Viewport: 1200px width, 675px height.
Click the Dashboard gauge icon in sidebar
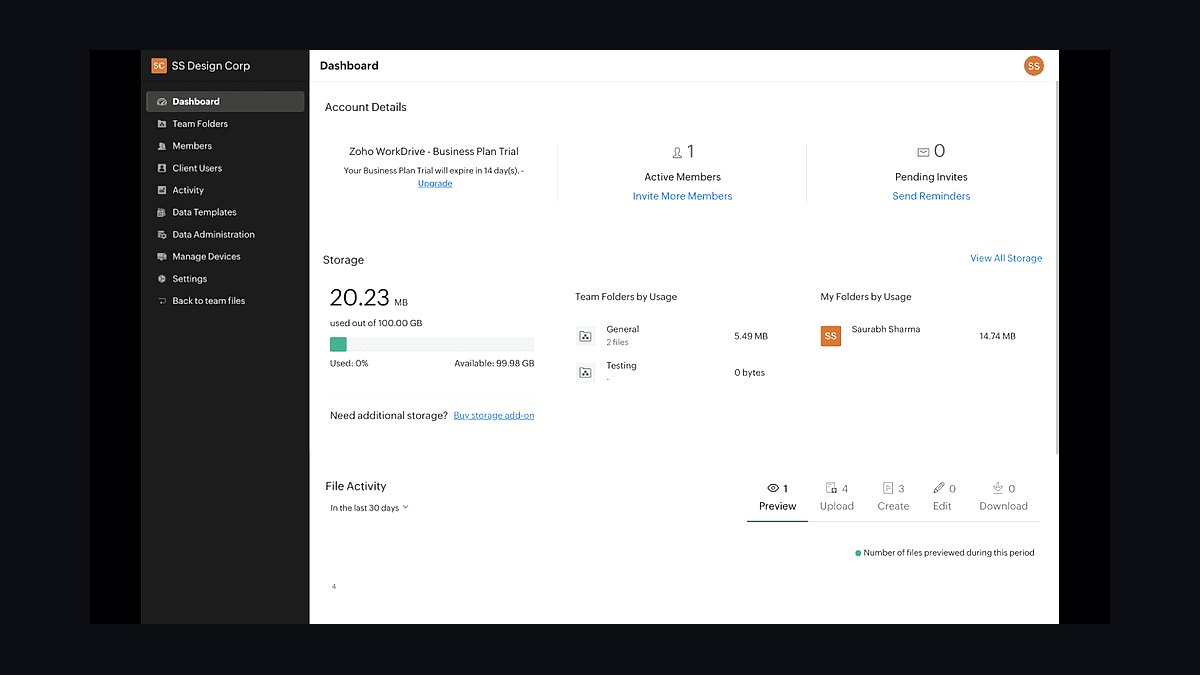point(162,102)
